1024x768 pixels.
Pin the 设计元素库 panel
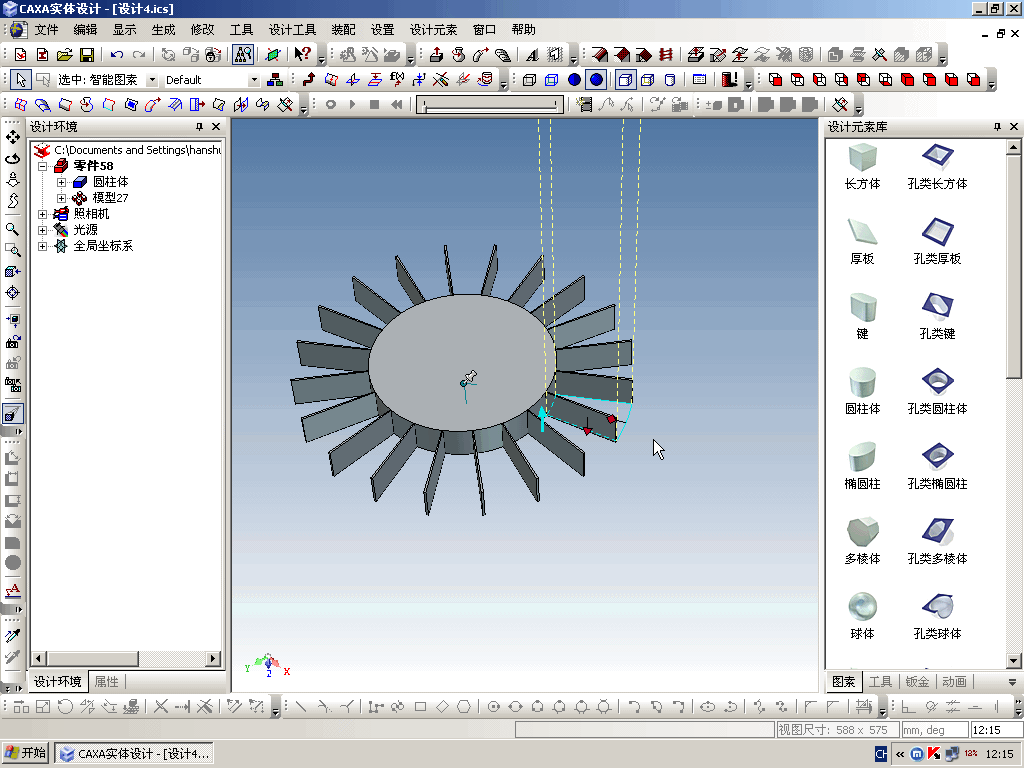tap(997, 127)
